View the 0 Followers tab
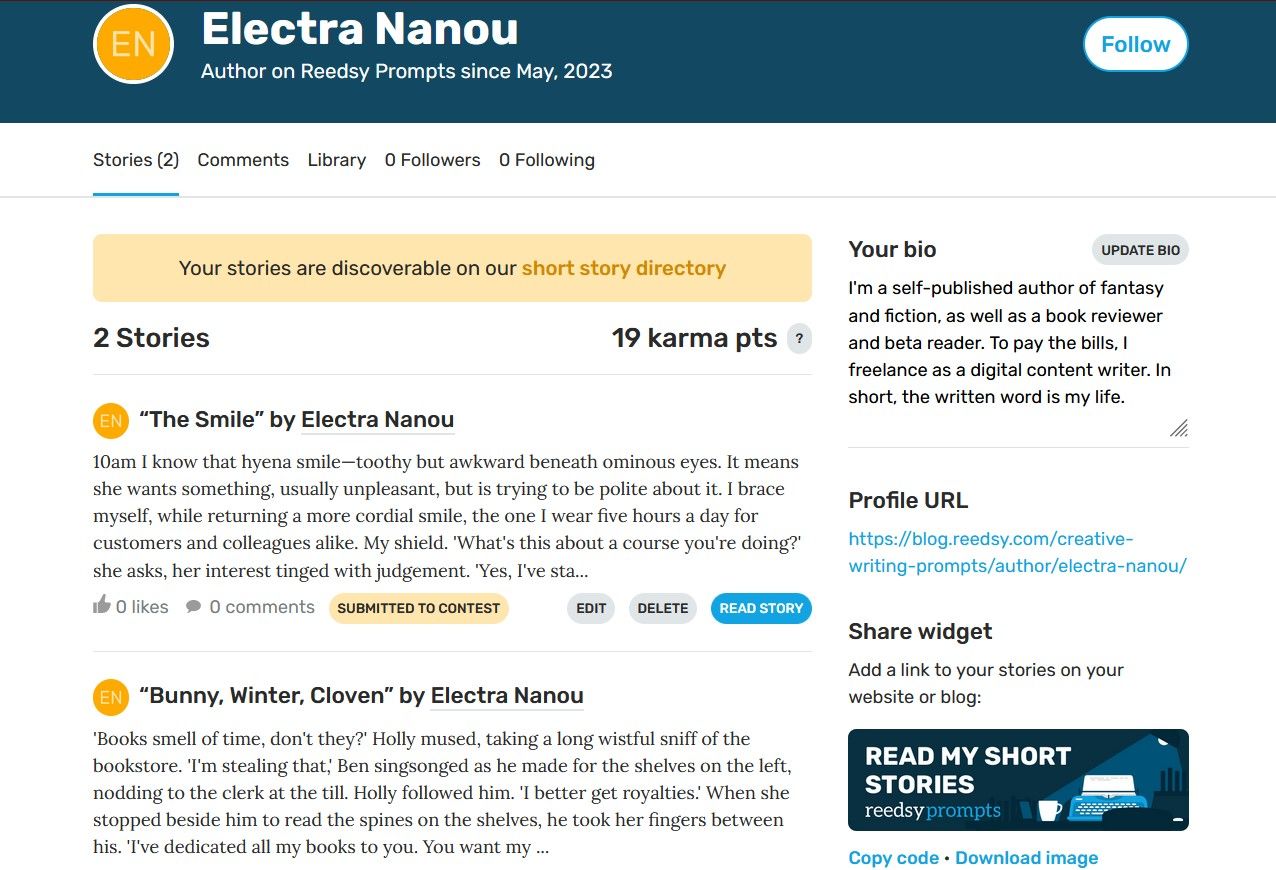 click(432, 160)
